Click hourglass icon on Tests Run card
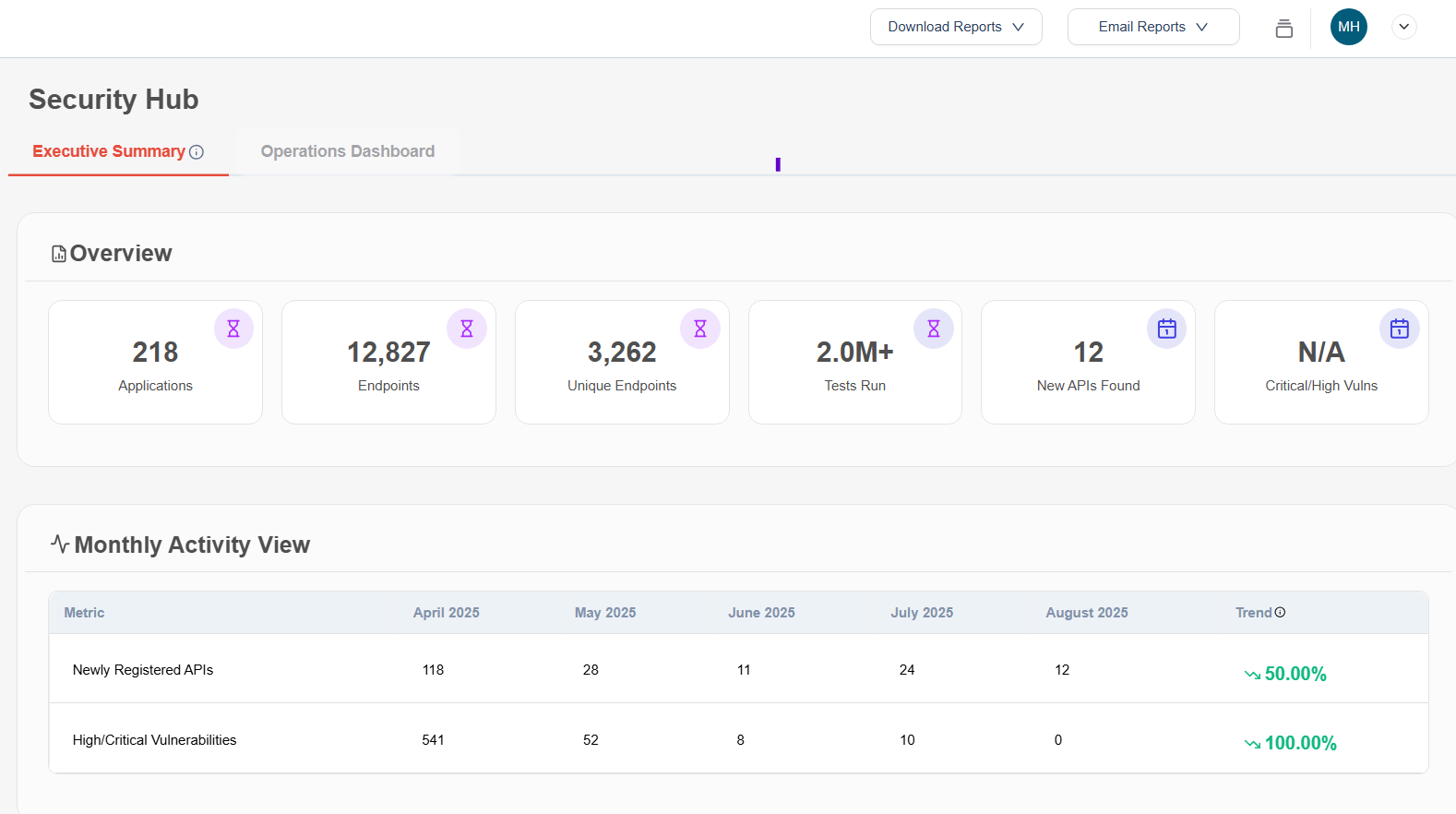1456x814 pixels. click(934, 329)
